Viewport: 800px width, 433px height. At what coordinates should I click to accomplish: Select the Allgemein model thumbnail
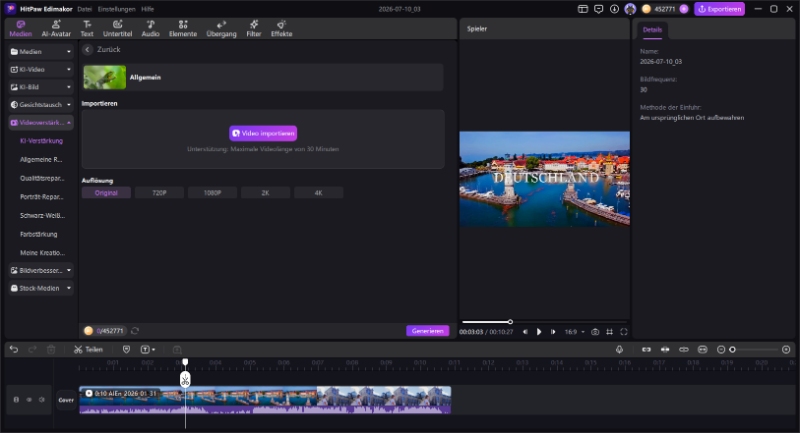tap(105, 78)
